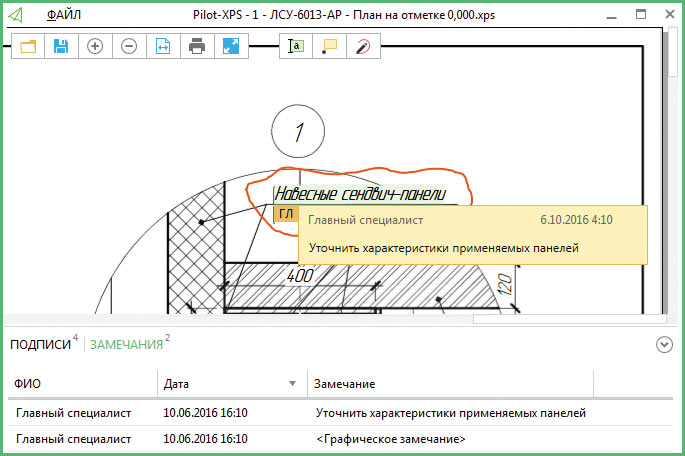Fit page to width icon

point(163,46)
